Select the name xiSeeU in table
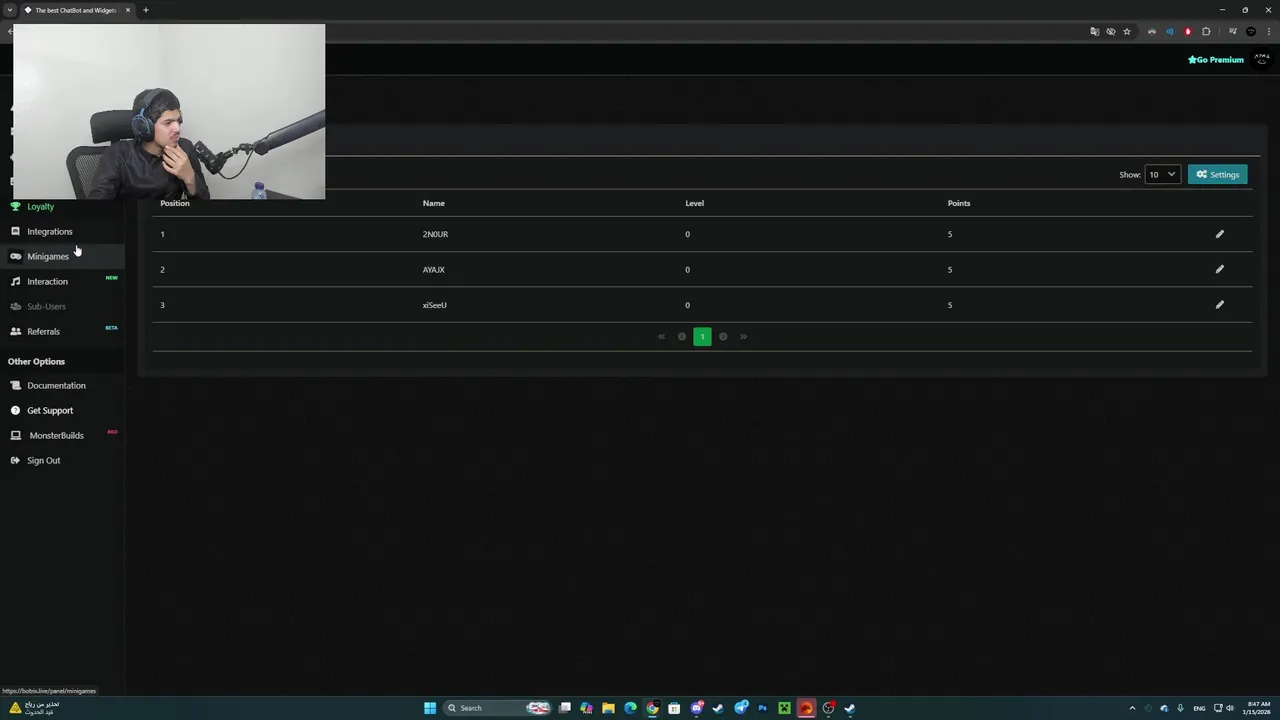 point(434,305)
